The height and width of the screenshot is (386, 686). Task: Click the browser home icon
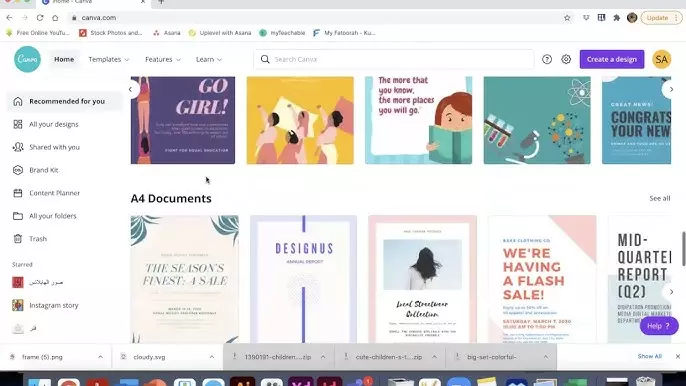(55, 18)
